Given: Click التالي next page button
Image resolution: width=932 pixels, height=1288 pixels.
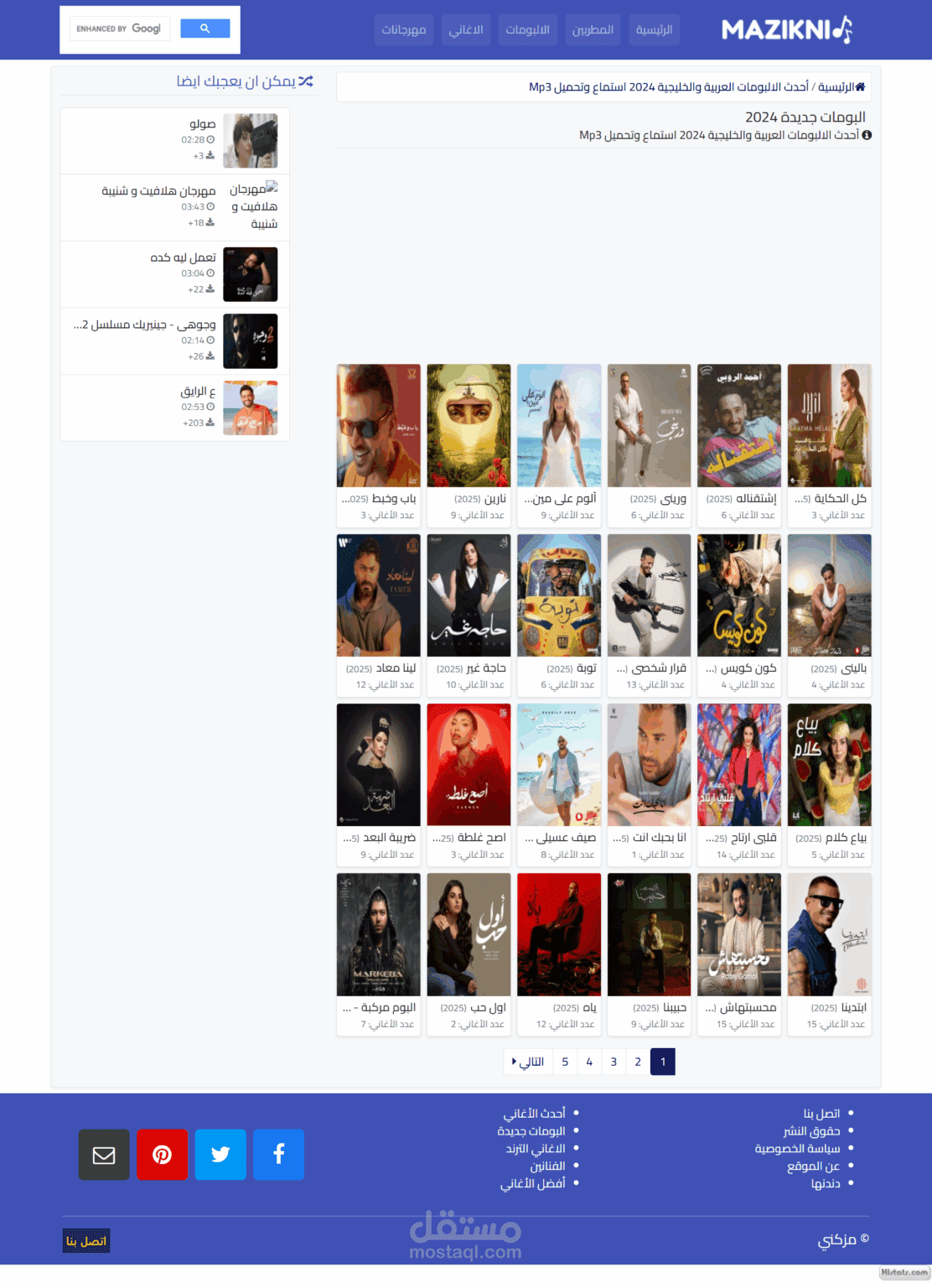Looking at the screenshot, I should (x=528, y=1062).
